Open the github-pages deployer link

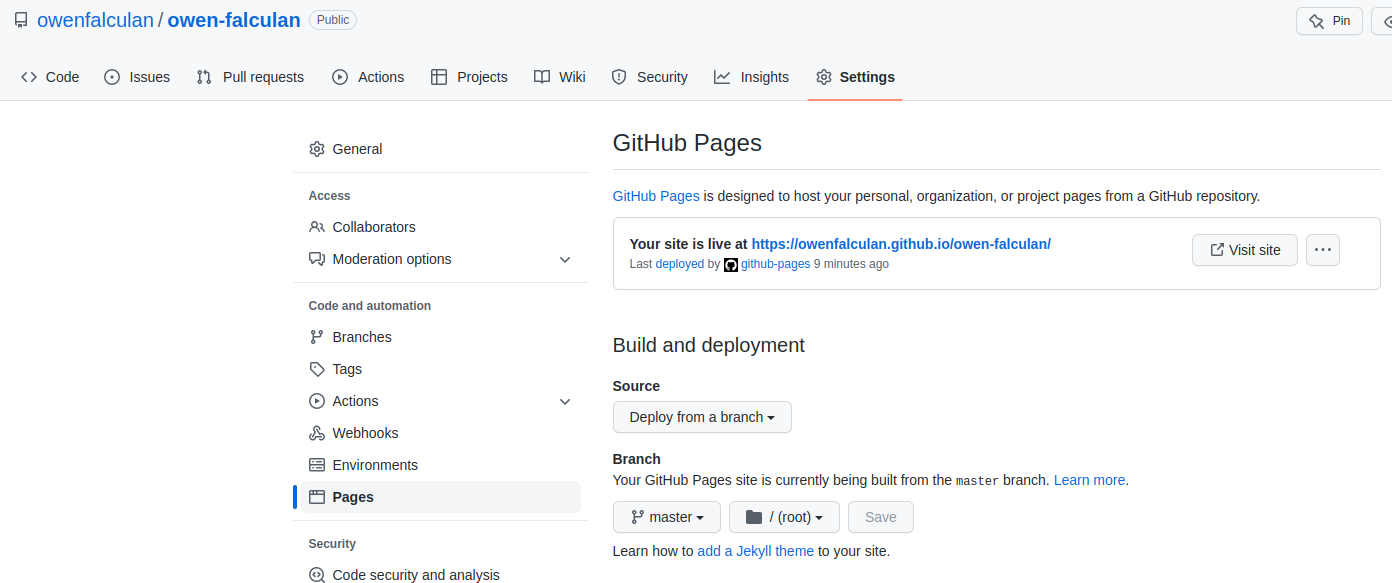[x=775, y=264]
